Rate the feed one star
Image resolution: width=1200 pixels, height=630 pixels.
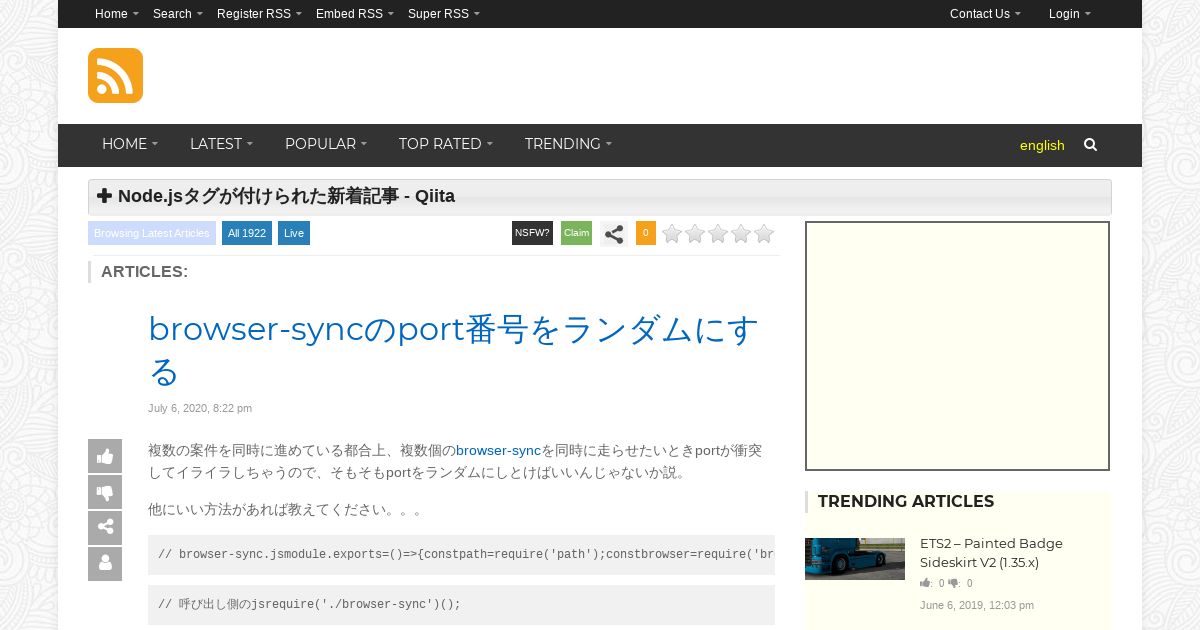[672, 234]
